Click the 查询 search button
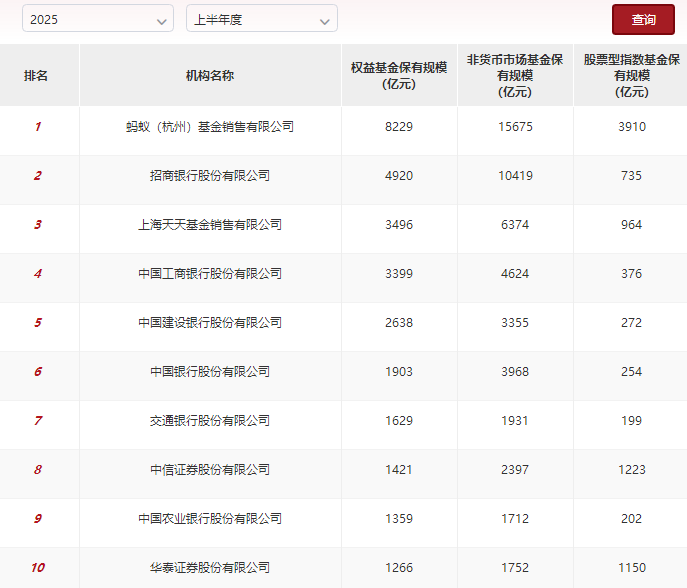The height and width of the screenshot is (588, 687). pyautogui.click(x=643, y=19)
